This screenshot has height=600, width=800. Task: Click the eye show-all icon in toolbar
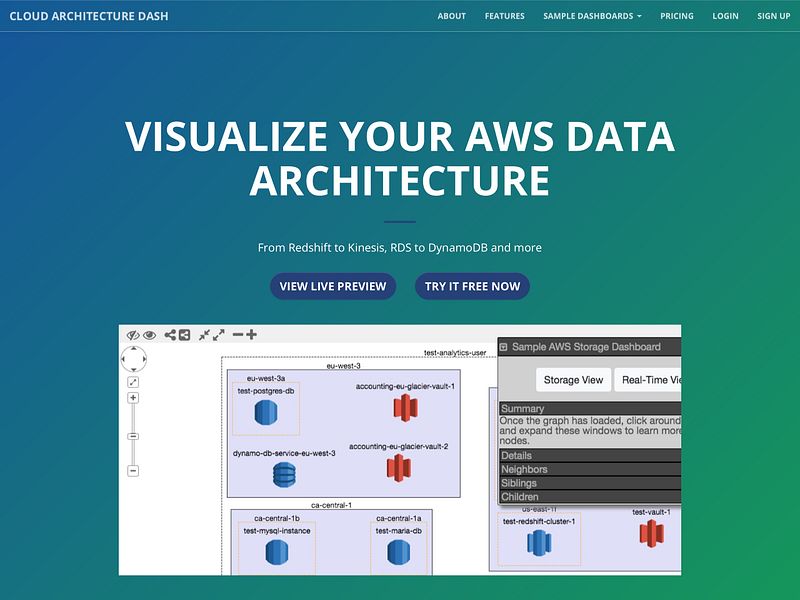tap(149, 335)
